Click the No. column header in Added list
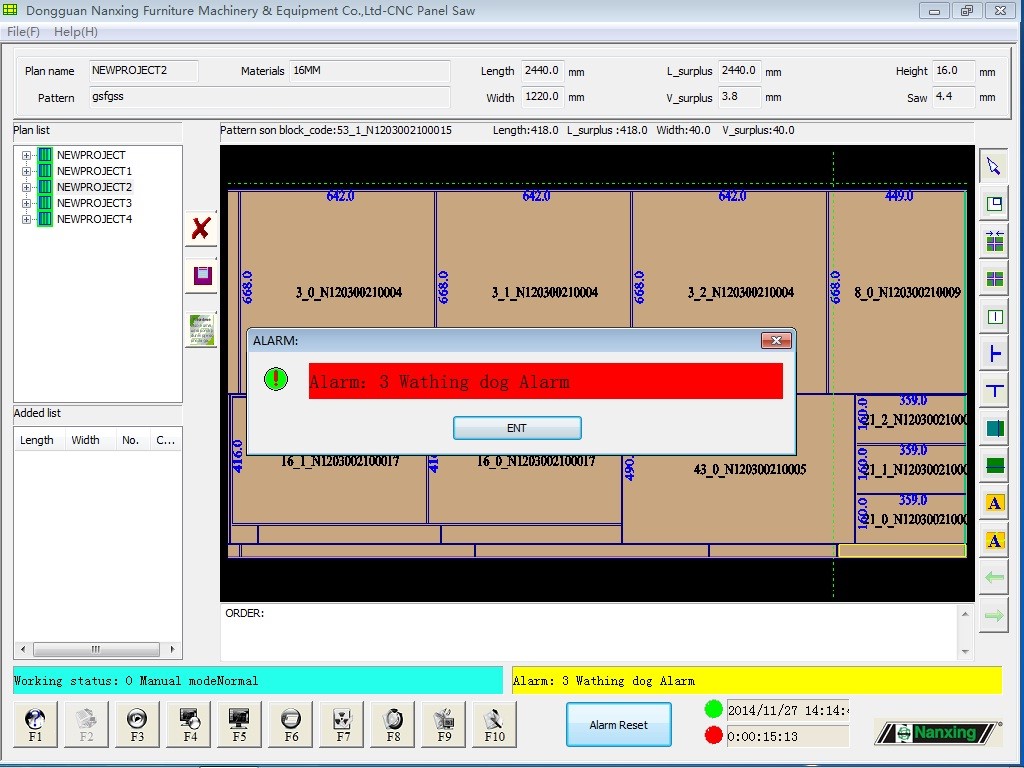This screenshot has height=768, width=1024. click(x=131, y=440)
